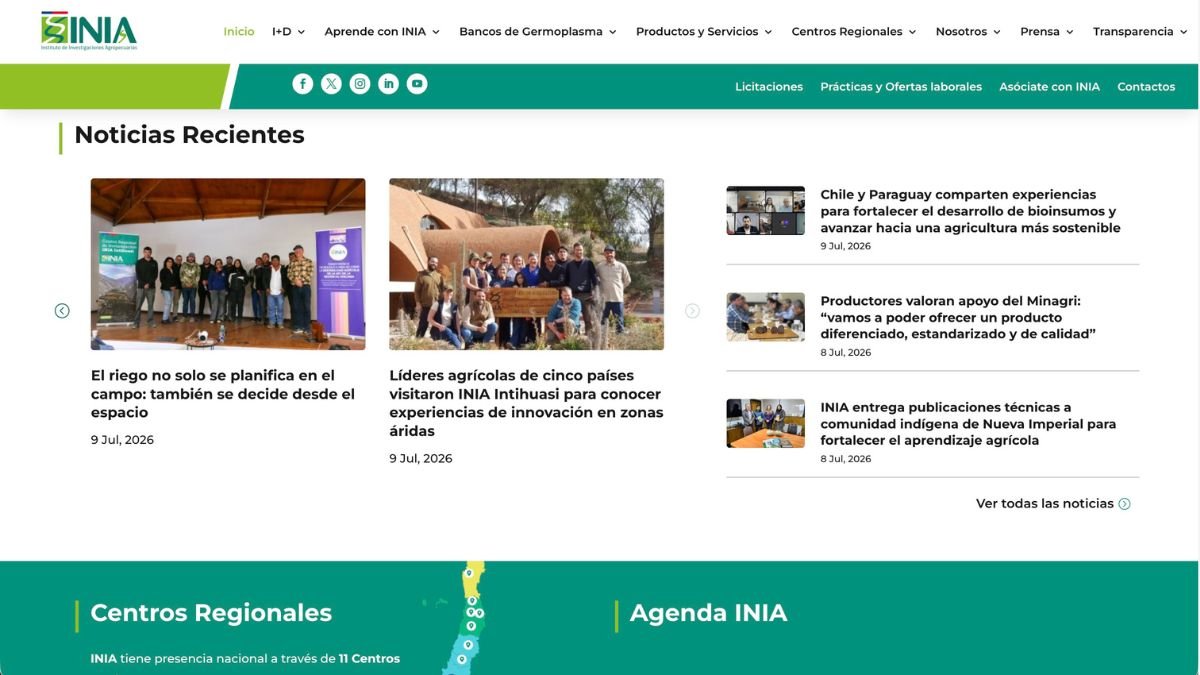This screenshot has width=1200, height=675.
Task: Open 'INIA entrega publicaciones técnicas' headline
Action: pos(968,424)
